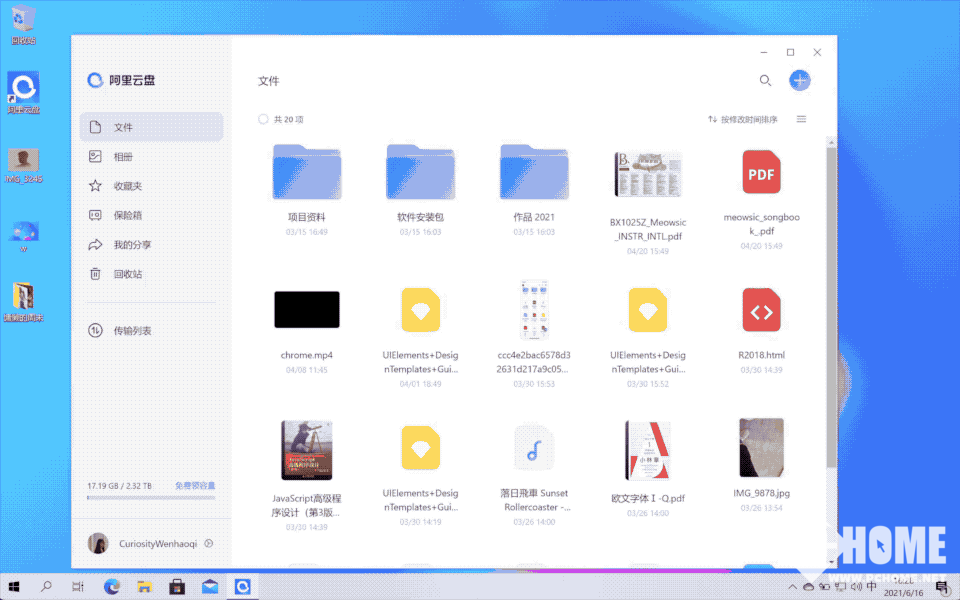Tick the select-all circle beside 共 20 项
960x600 pixels.
(x=263, y=119)
